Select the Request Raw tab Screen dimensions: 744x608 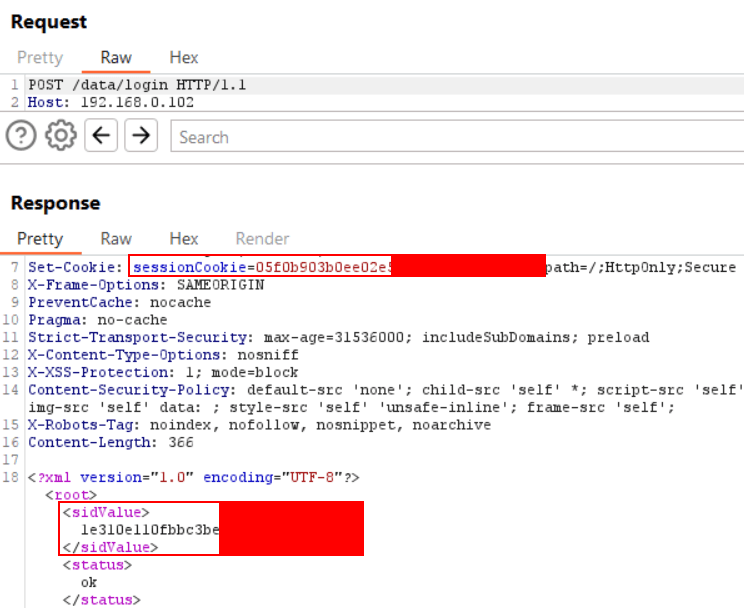tap(116, 57)
